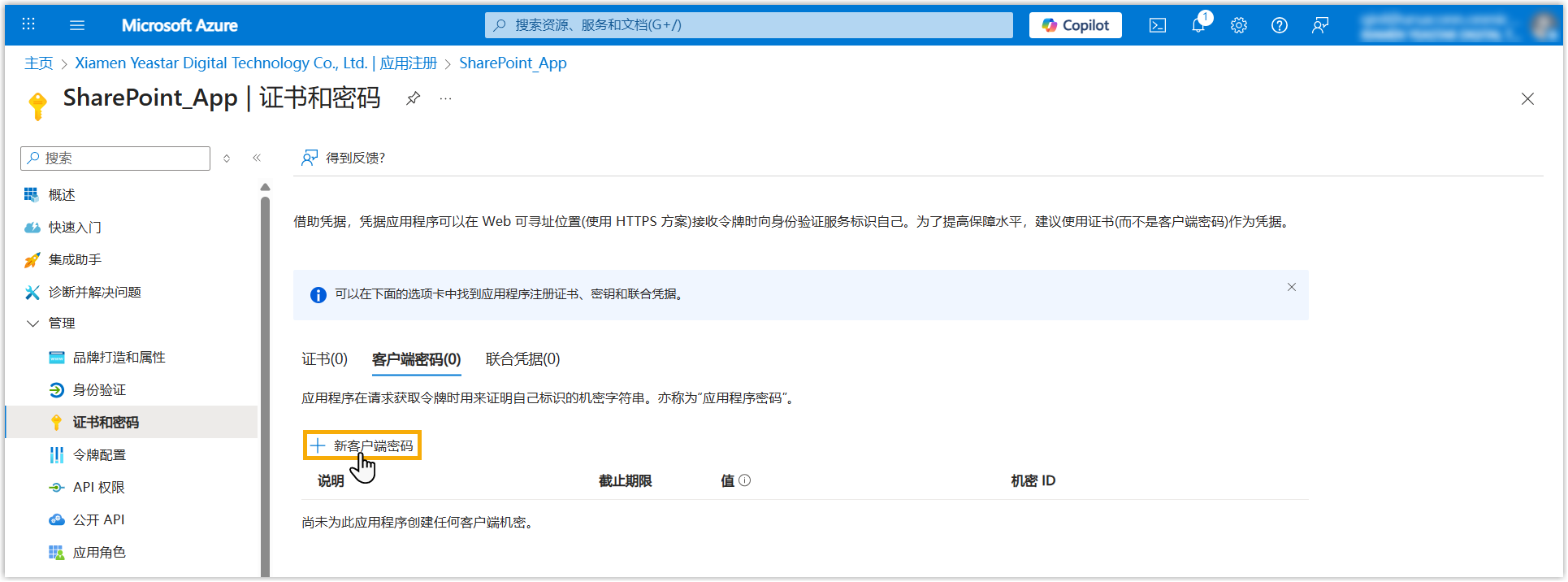
Task: Click 新客户端密码 to add secret
Action: click(x=362, y=445)
